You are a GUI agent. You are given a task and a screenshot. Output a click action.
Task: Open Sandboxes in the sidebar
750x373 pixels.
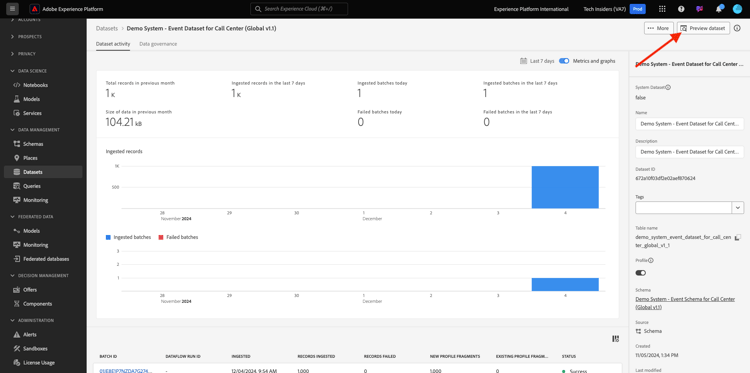[x=35, y=349]
